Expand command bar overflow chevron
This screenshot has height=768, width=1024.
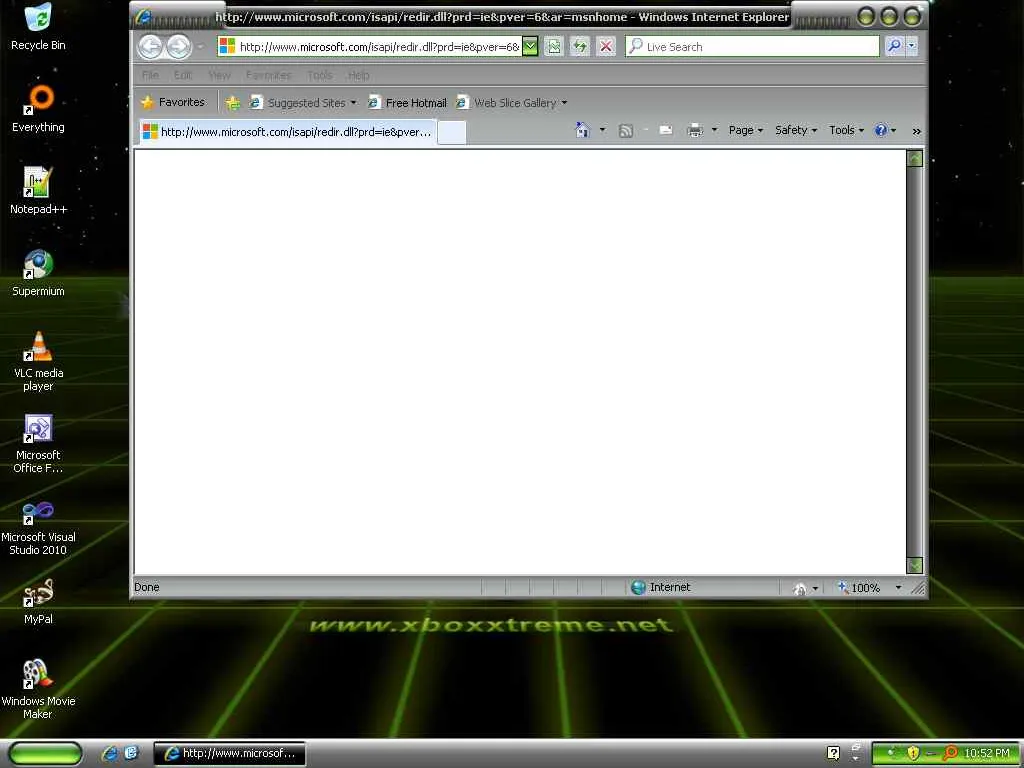(916, 131)
